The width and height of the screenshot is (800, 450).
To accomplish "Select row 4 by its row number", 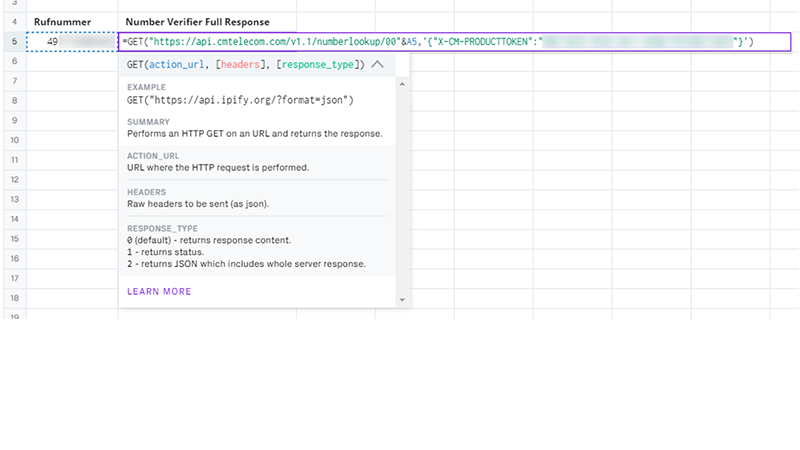I will pyautogui.click(x=14, y=22).
